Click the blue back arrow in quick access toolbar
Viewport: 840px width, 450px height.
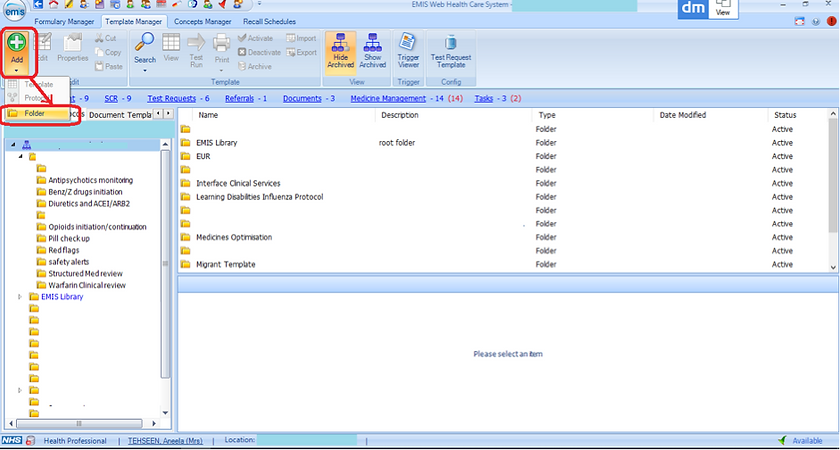tap(39, 4)
